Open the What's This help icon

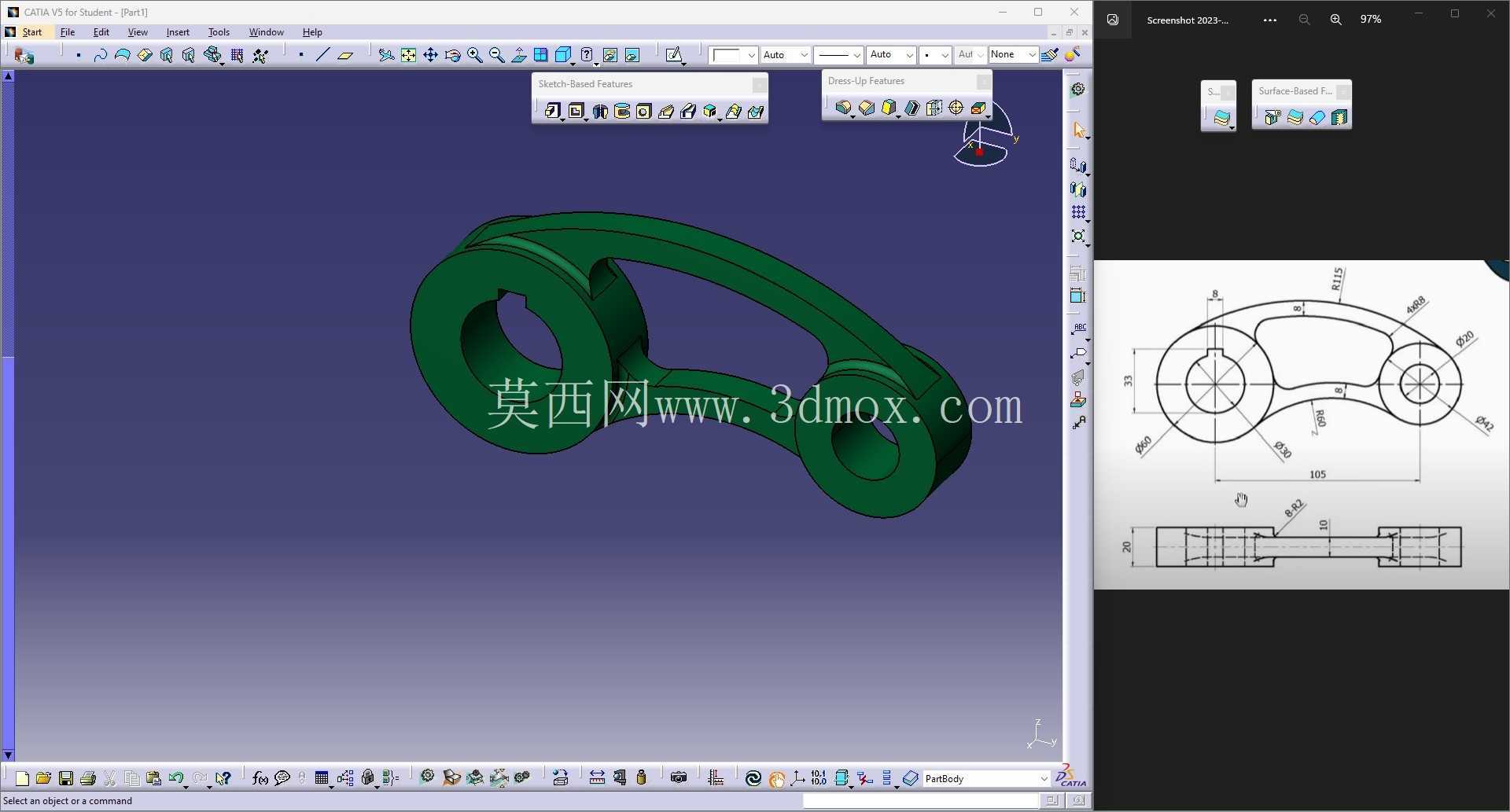[x=223, y=778]
